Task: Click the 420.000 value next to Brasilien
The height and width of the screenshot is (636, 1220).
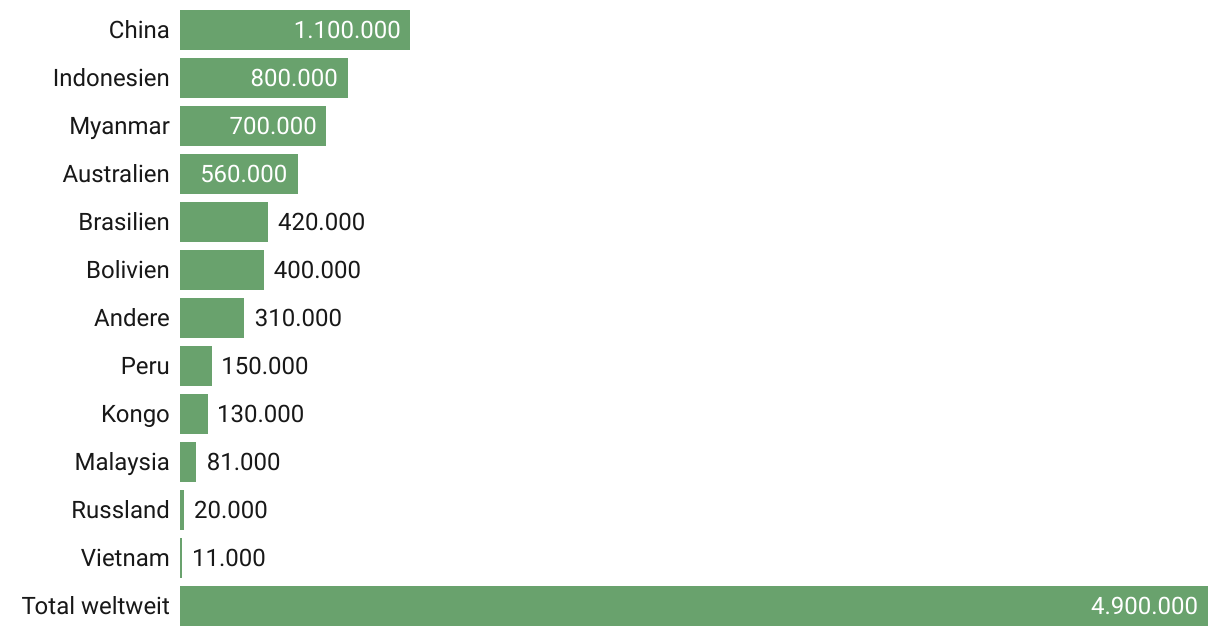Action: pos(321,222)
